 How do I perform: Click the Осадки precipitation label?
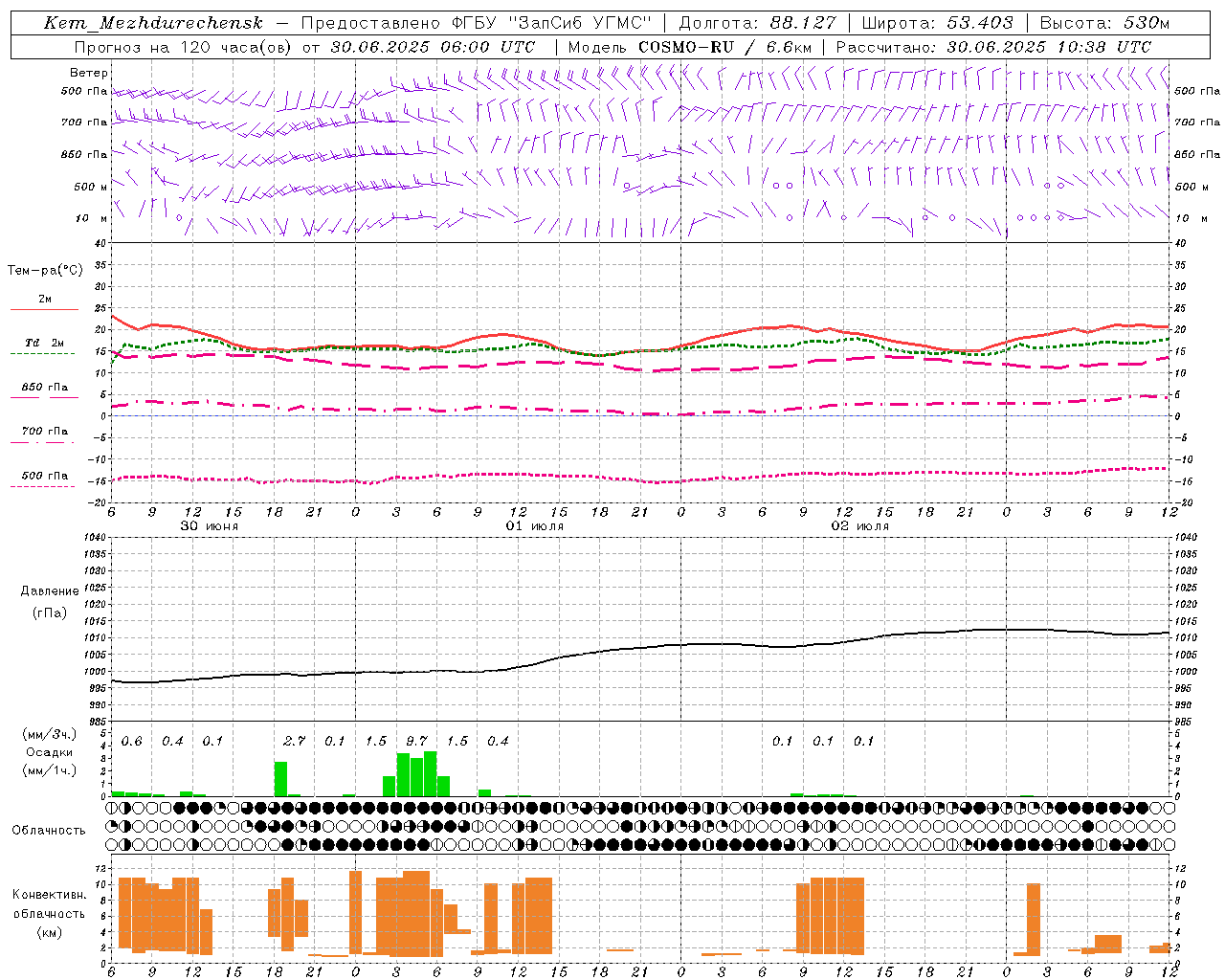pyautogui.click(x=50, y=752)
